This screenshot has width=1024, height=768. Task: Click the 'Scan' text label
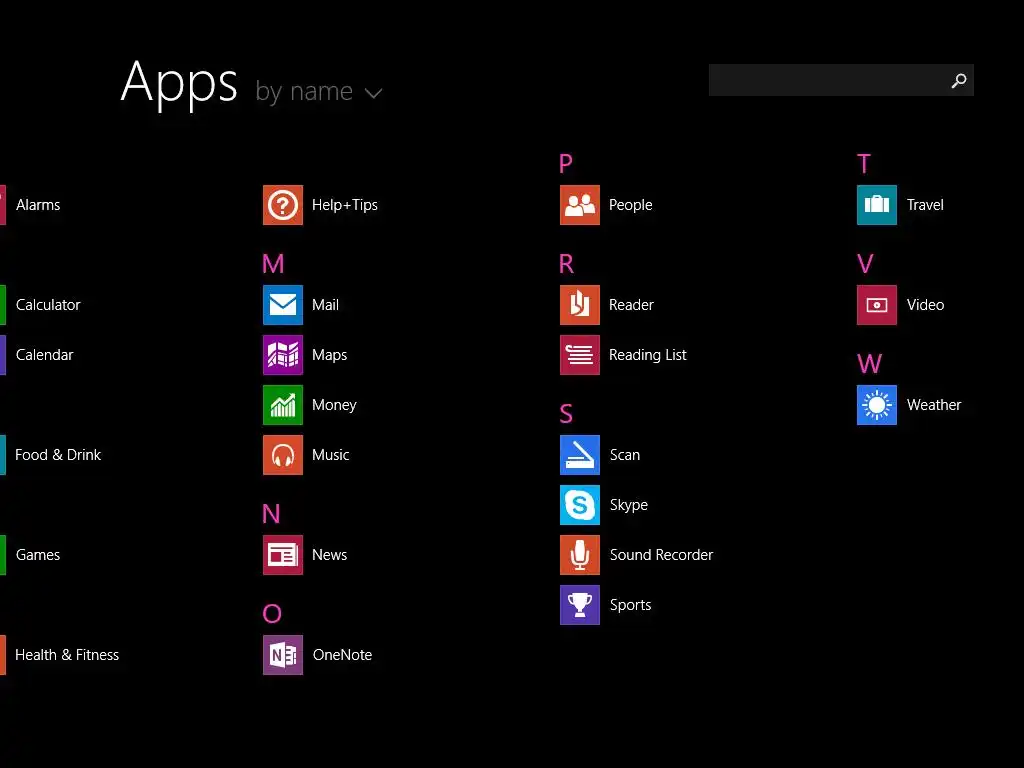625,455
